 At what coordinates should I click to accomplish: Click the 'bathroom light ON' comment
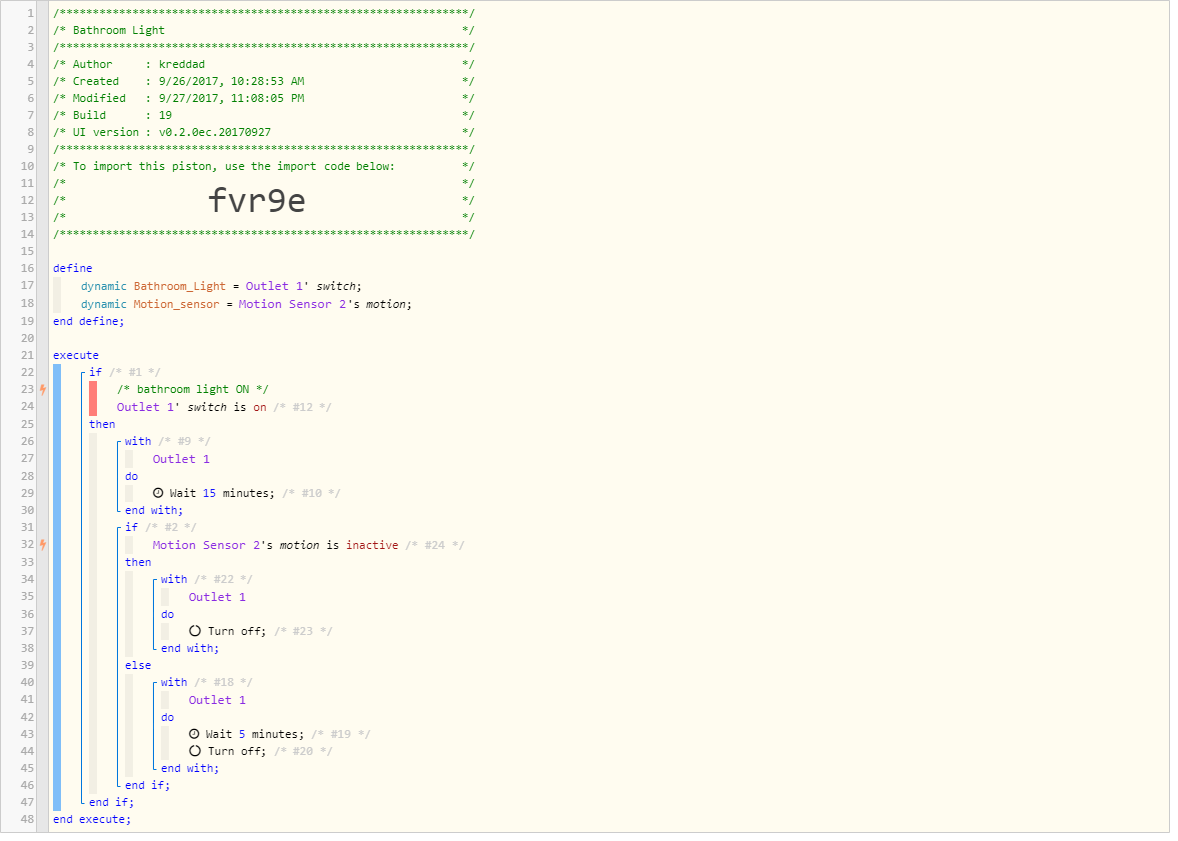point(192,389)
